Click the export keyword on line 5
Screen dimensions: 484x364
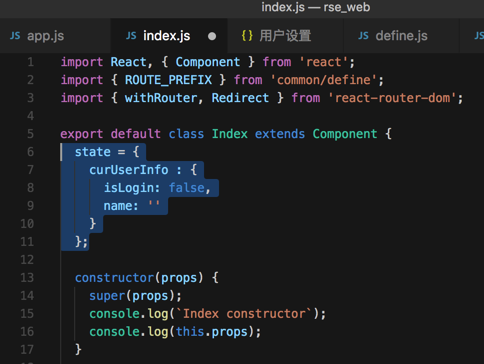[82, 134]
